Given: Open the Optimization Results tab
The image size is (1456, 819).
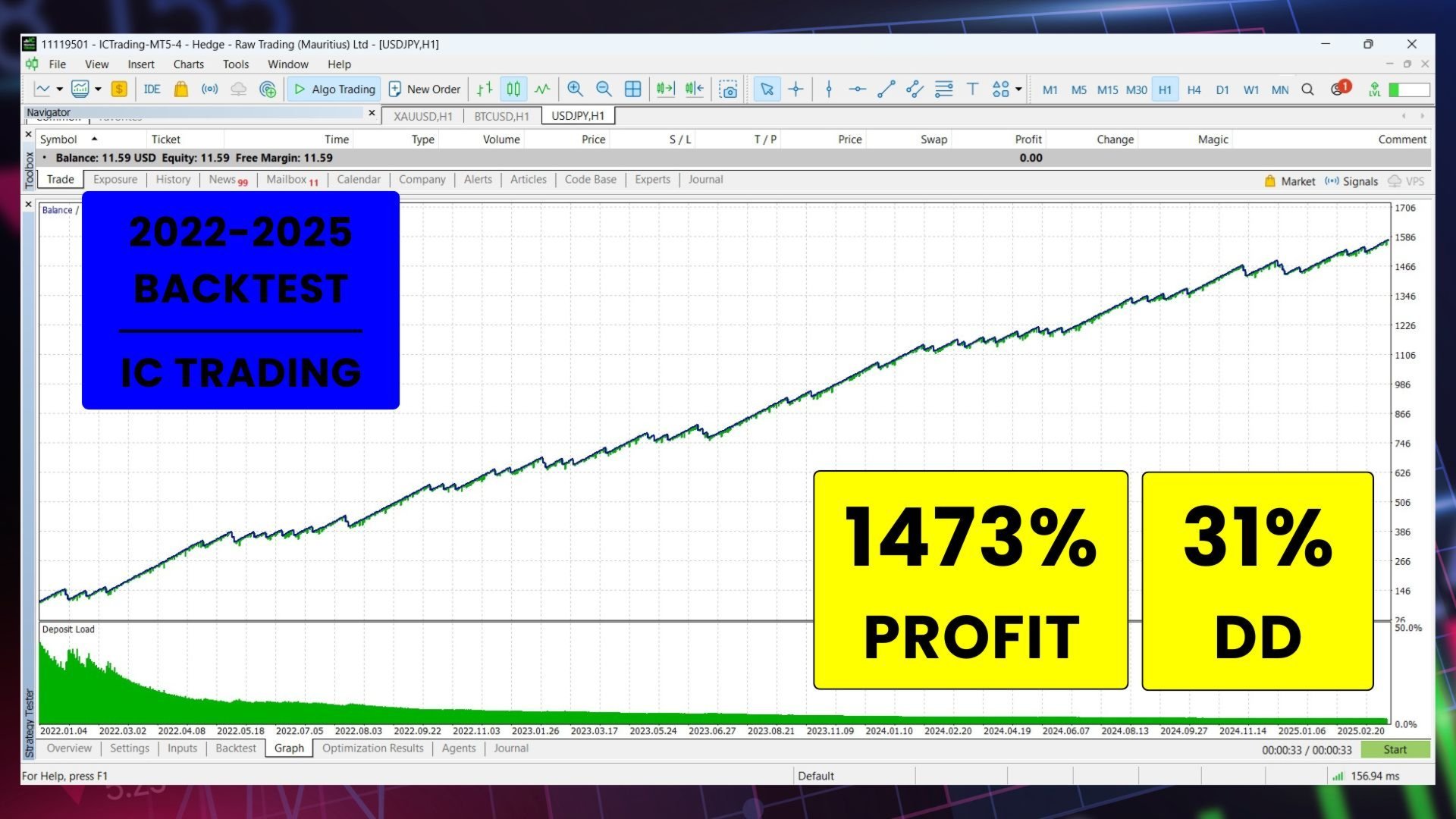Looking at the screenshot, I should pos(372,748).
